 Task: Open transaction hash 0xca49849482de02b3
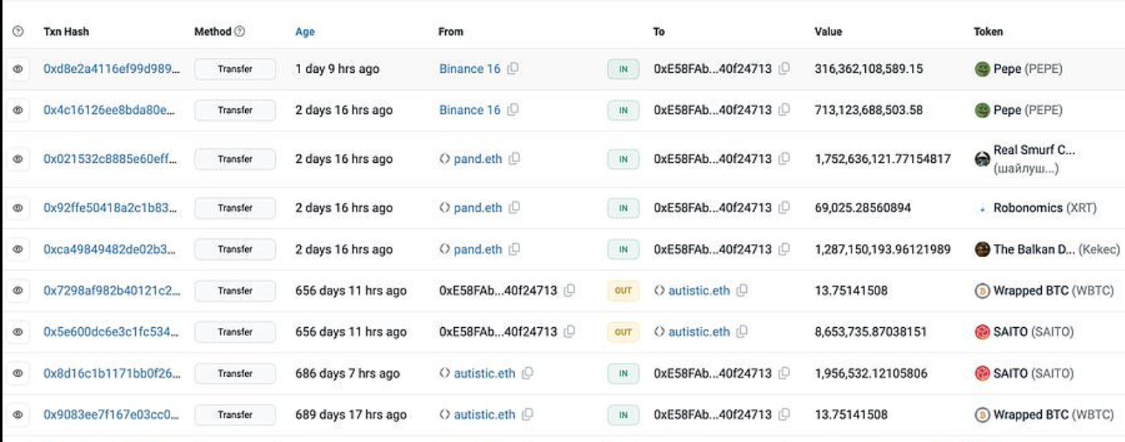110,249
